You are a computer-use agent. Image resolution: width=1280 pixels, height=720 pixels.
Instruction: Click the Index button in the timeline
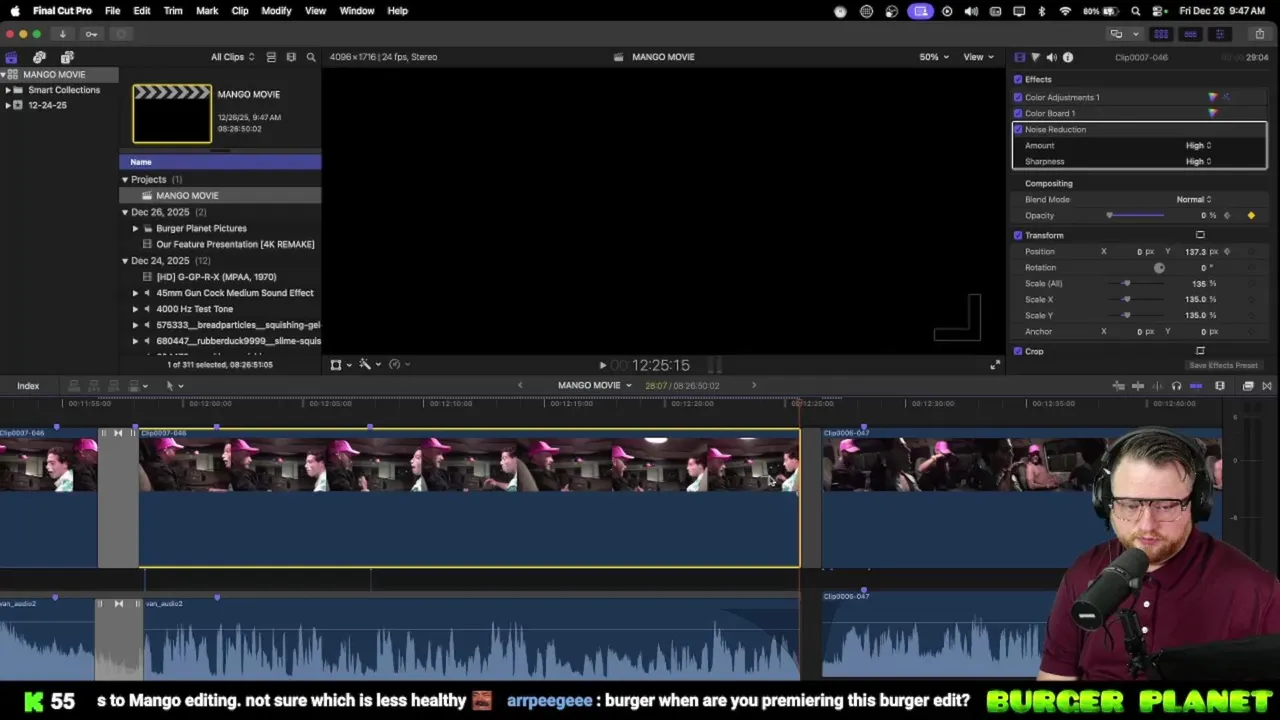coord(28,386)
